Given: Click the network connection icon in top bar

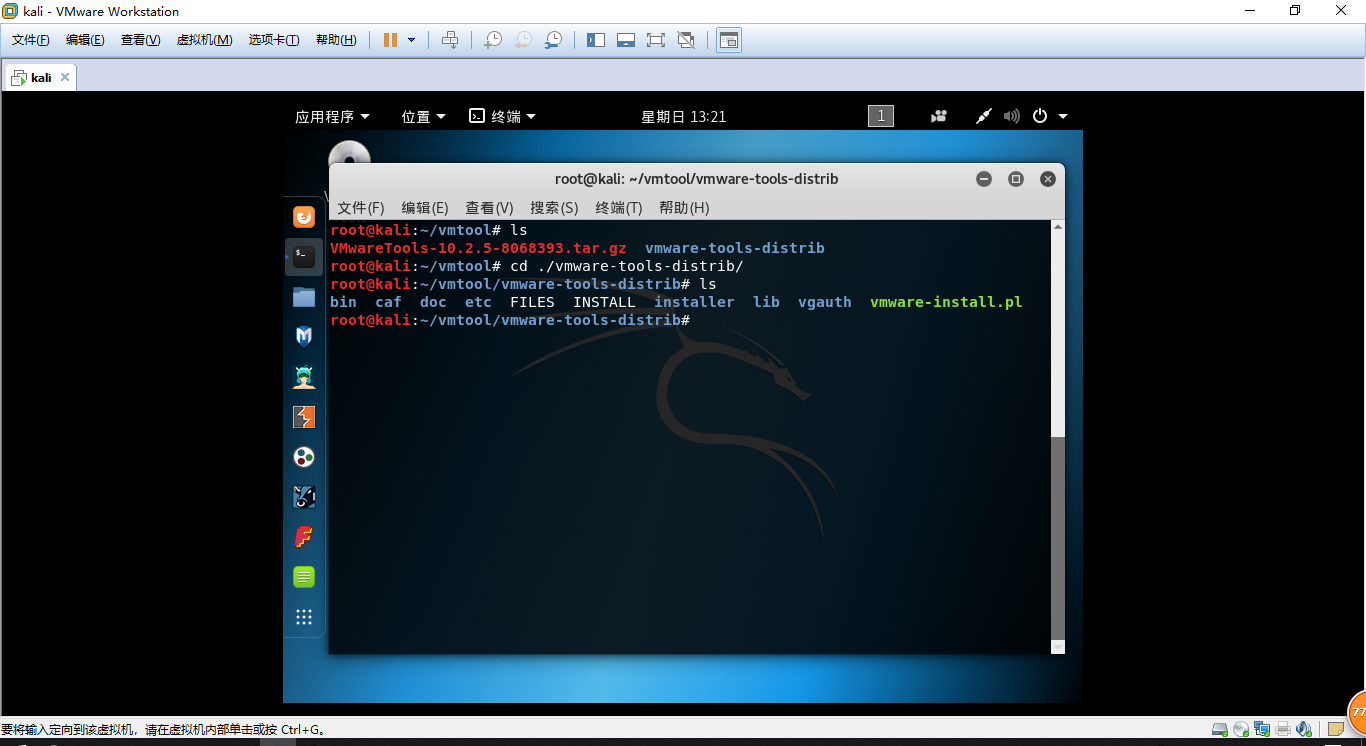Looking at the screenshot, I should [984, 117].
